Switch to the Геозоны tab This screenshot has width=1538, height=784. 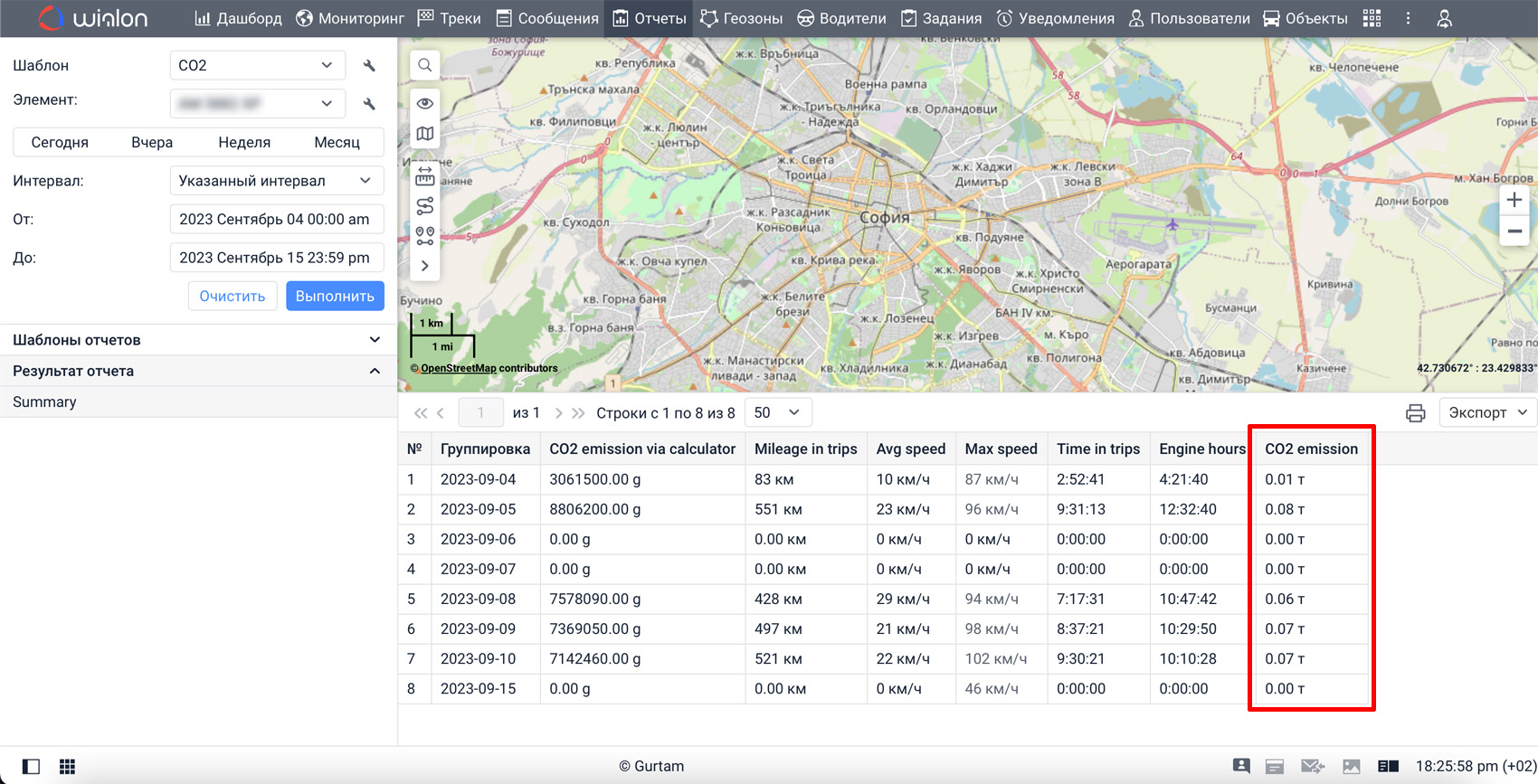(741, 18)
